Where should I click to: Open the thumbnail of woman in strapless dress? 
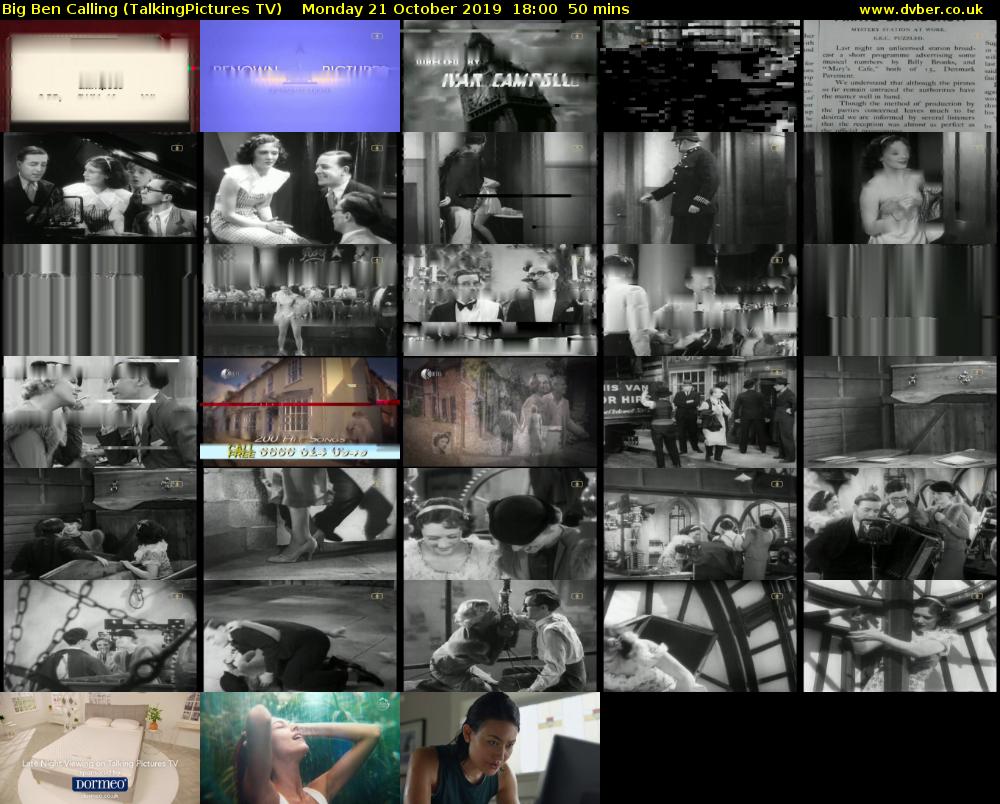coord(899,188)
